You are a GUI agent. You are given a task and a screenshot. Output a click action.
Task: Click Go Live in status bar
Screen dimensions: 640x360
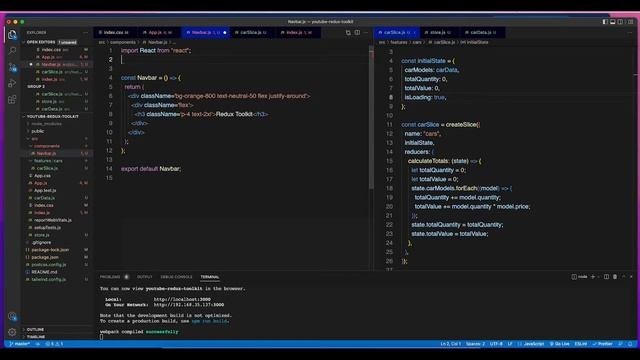click(560, 344)
